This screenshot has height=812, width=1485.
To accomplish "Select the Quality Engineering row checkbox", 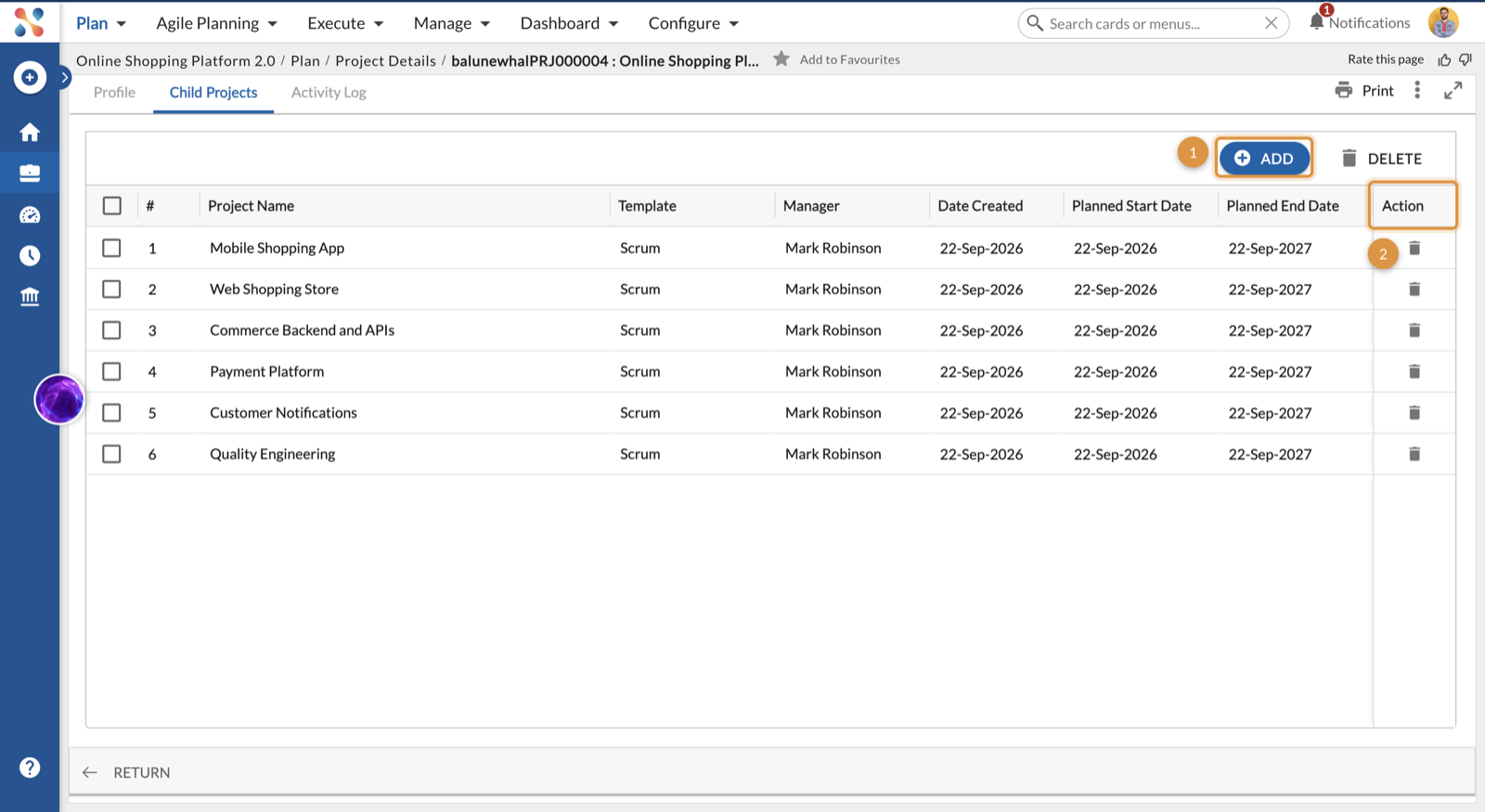I will (x=111, y=454).
